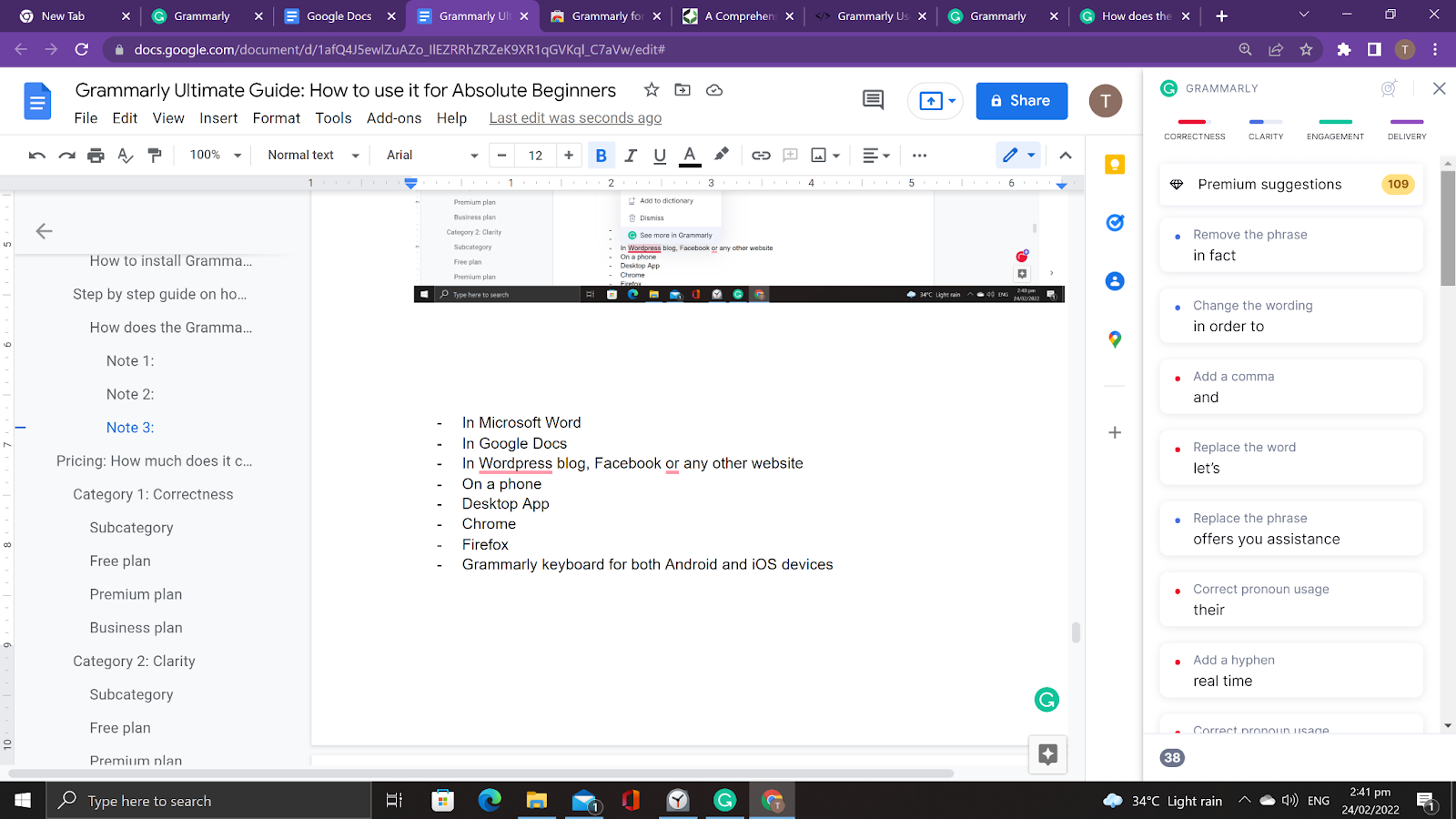Image resolution: width=1456 pixels, height=819 pixels.
Task: Open Google Tasks in side panel
Action: click(x=1115, y=223)
